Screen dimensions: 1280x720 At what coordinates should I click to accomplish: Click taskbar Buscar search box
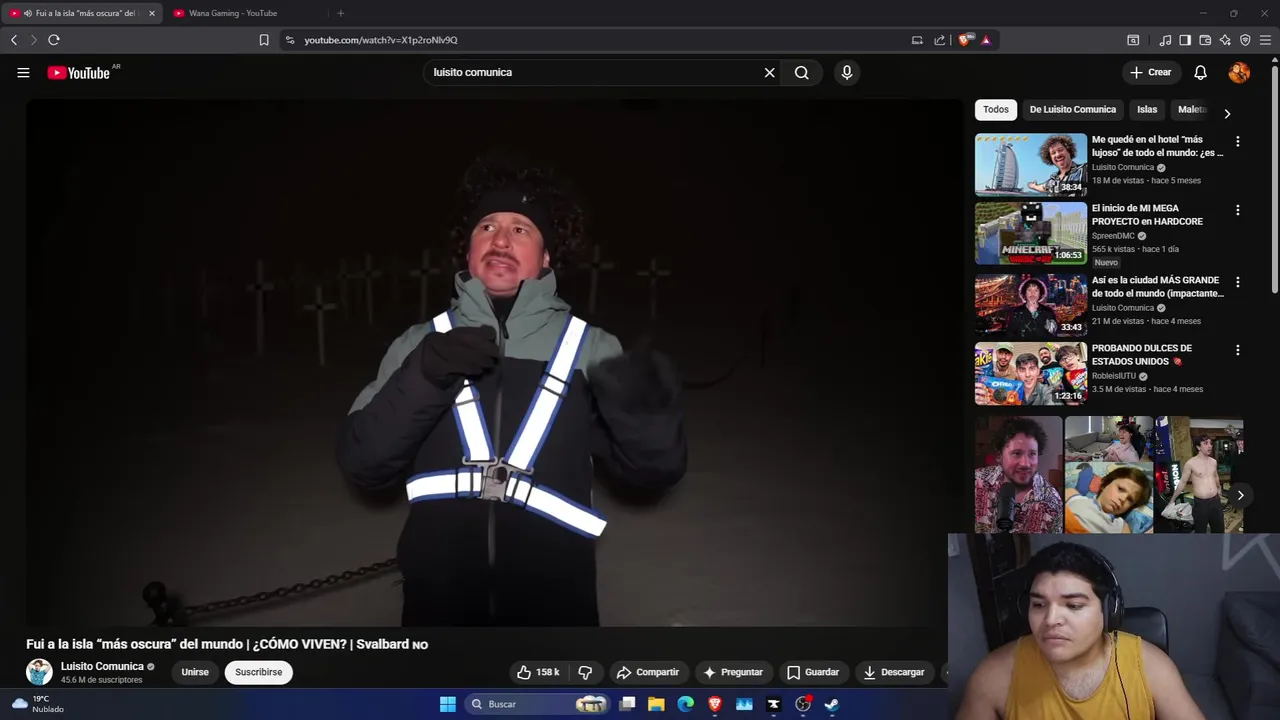pos(537,704)
